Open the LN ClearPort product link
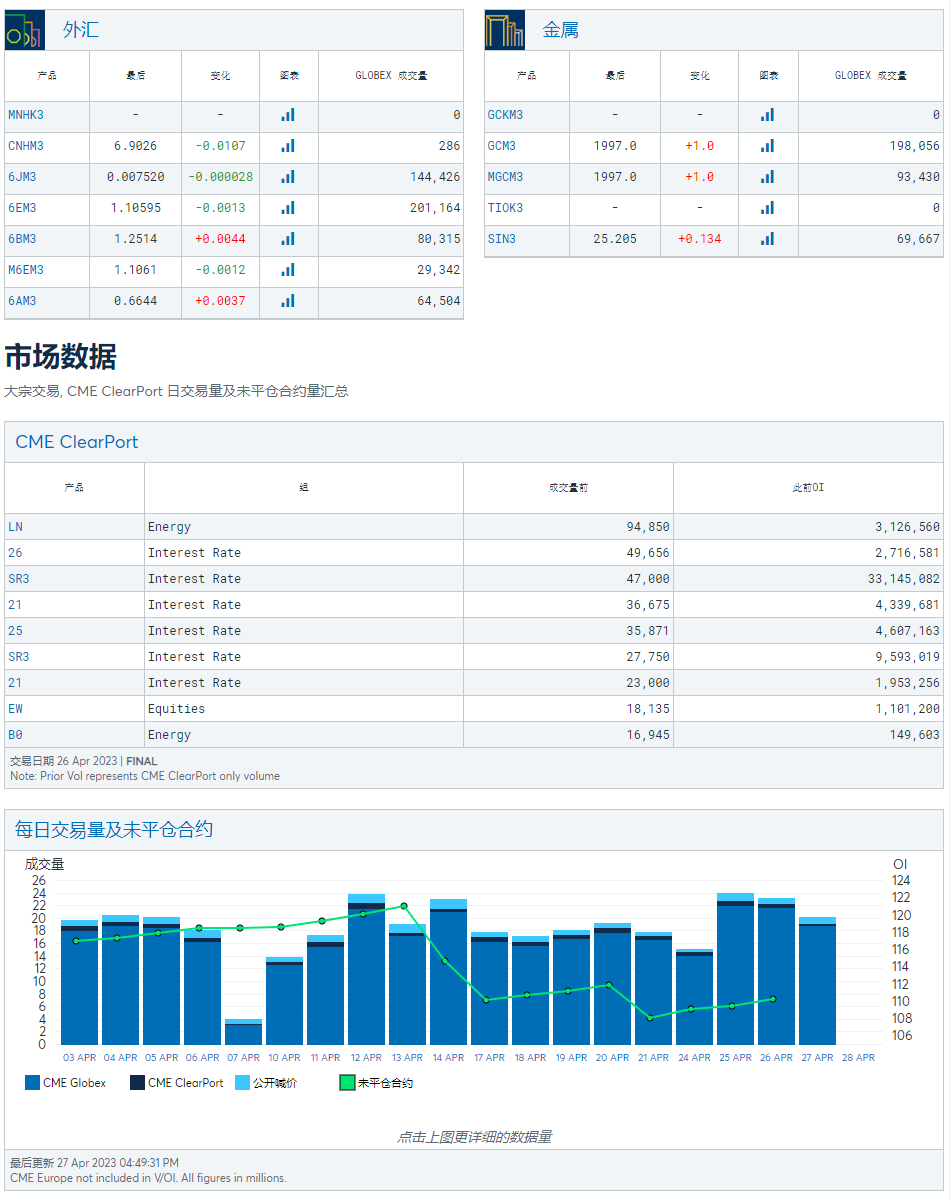 [15, 527]
